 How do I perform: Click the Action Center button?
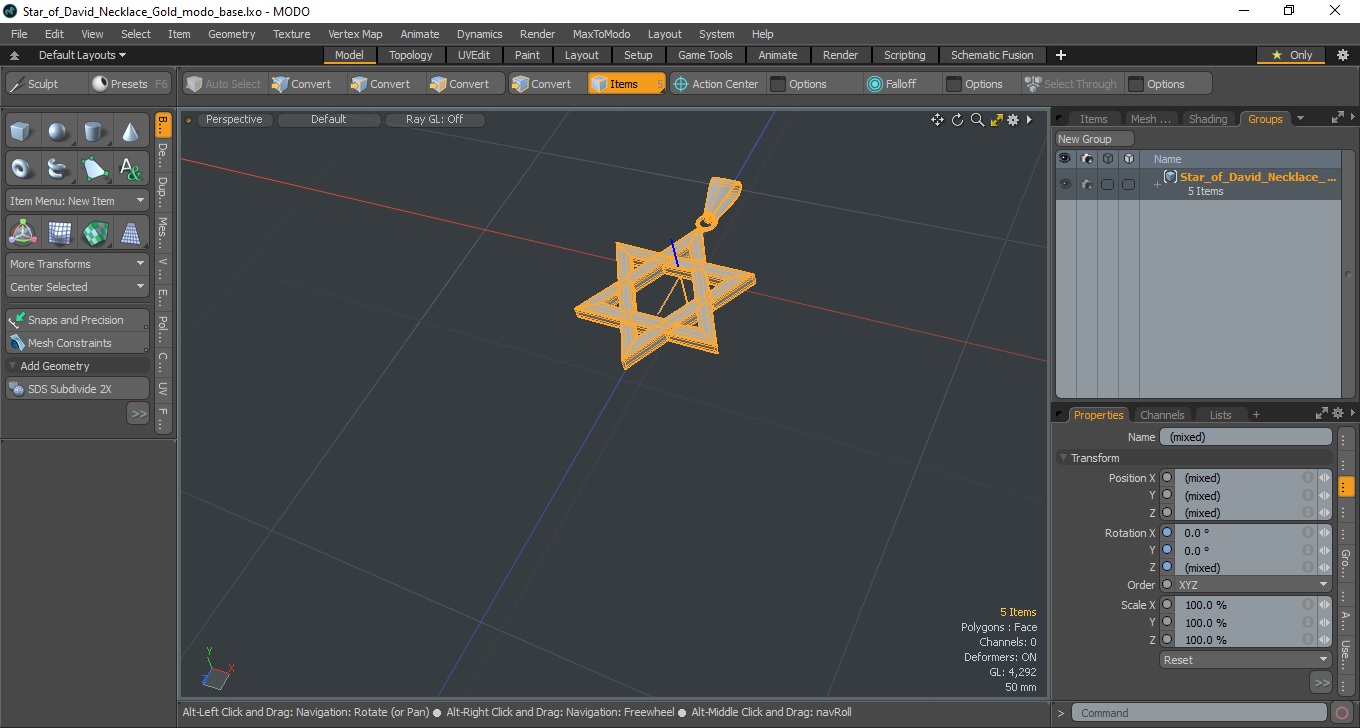[x=716, y=84]
